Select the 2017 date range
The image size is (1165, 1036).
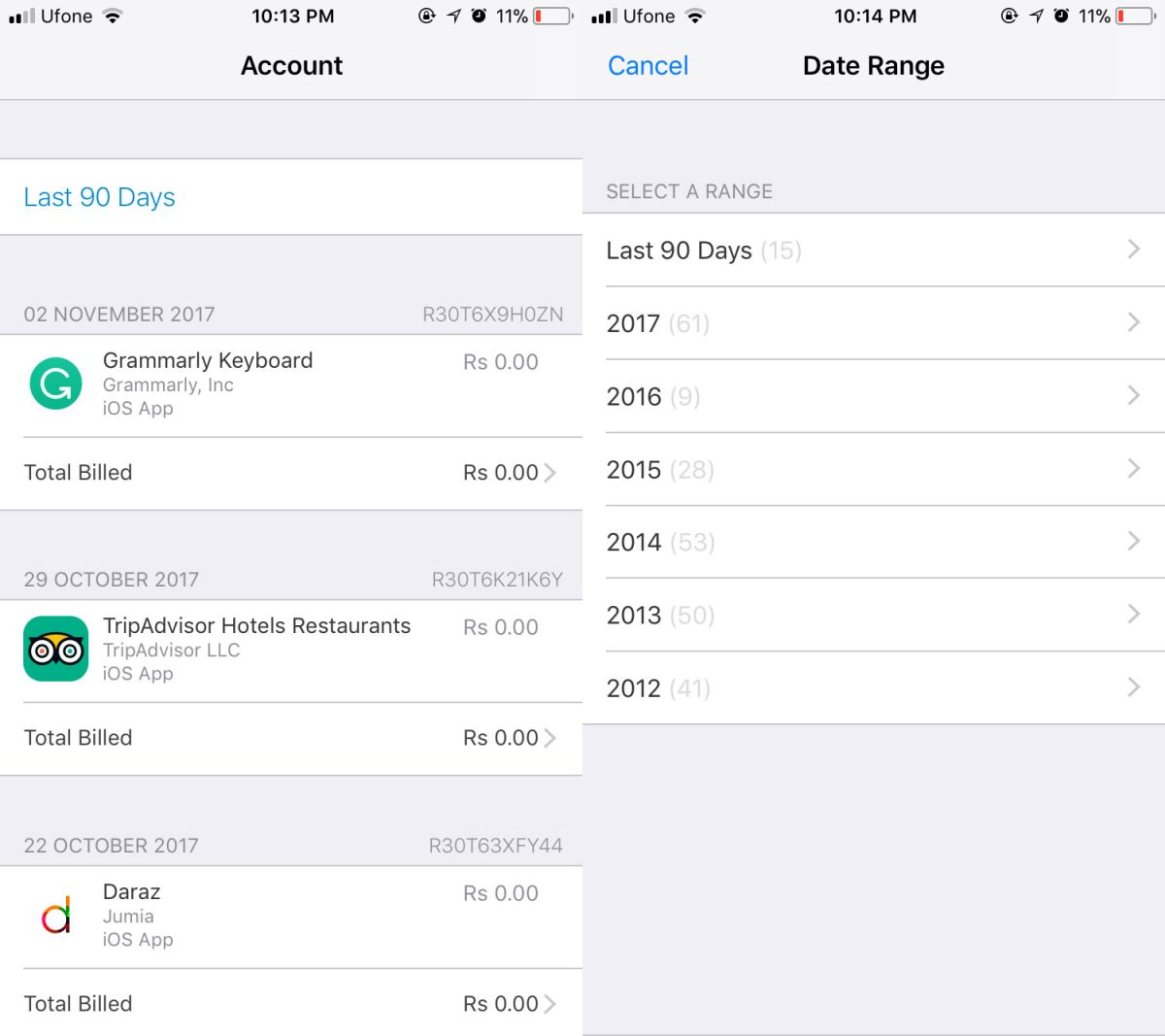point(874,323)
